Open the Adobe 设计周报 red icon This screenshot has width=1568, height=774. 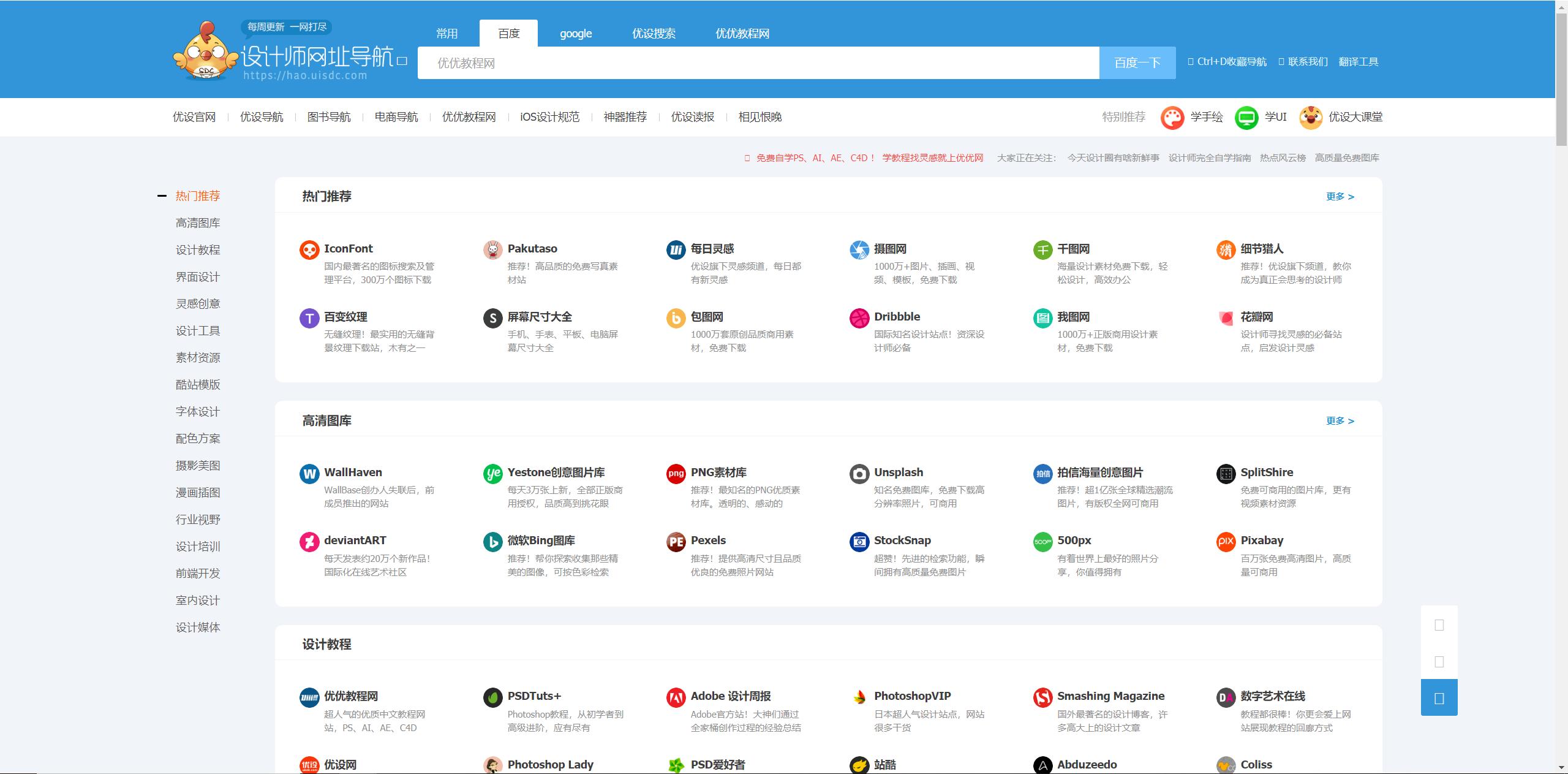tap(676, 697)
